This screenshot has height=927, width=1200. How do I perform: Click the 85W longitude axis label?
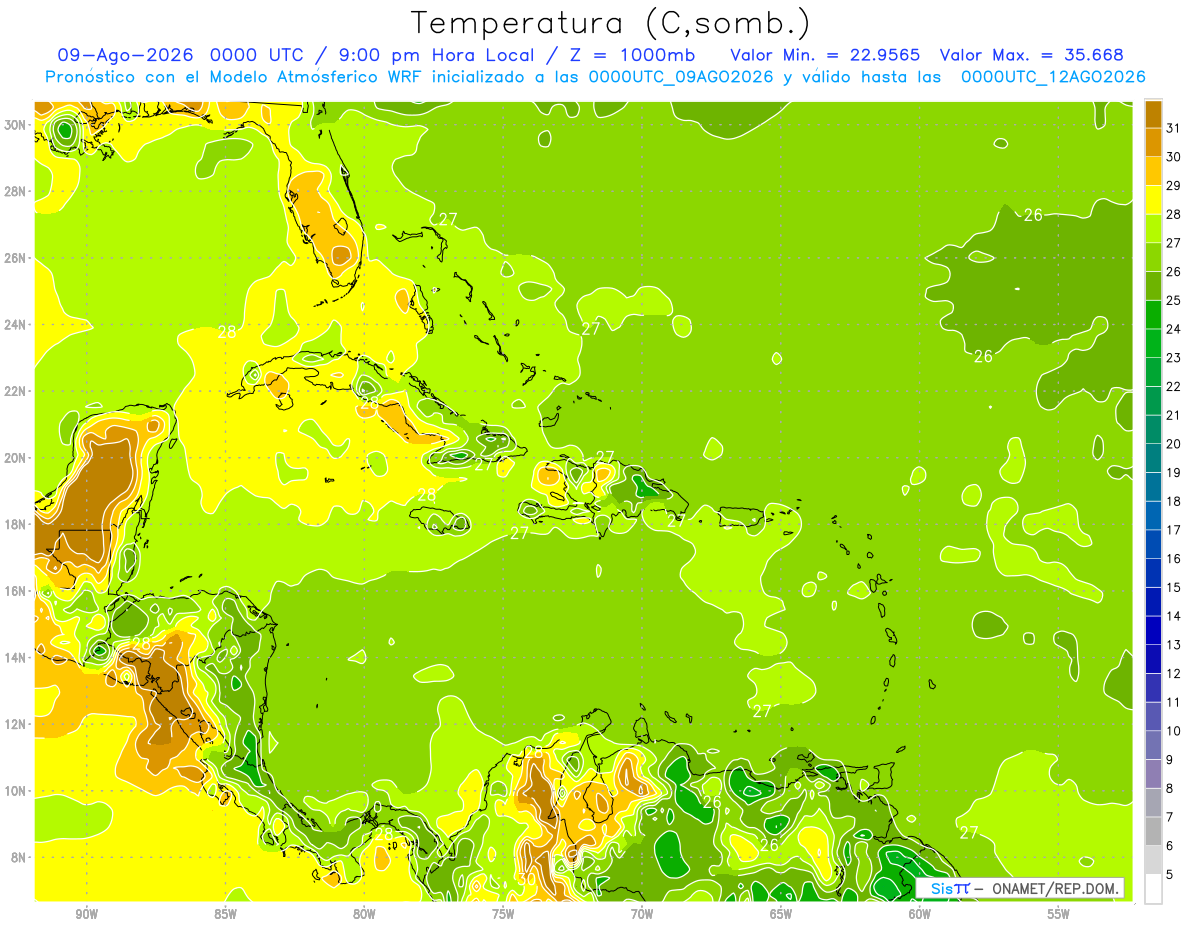225,914
